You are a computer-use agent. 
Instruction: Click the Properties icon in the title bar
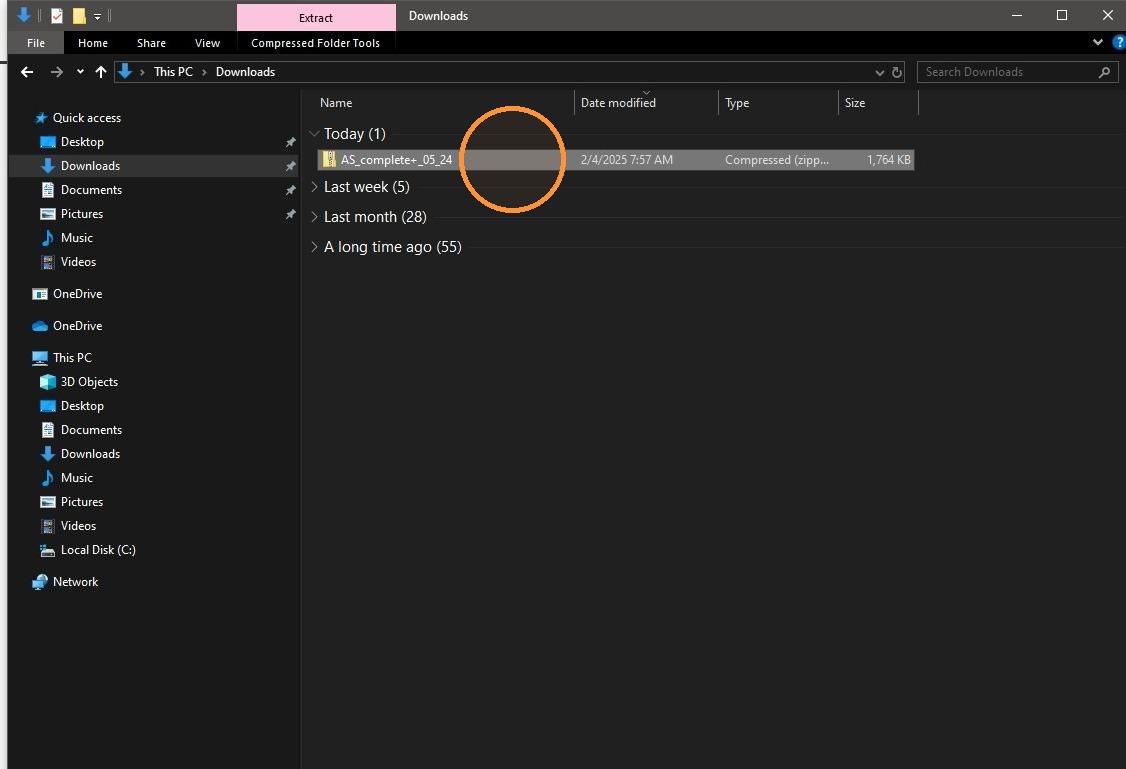coord(57,15)
